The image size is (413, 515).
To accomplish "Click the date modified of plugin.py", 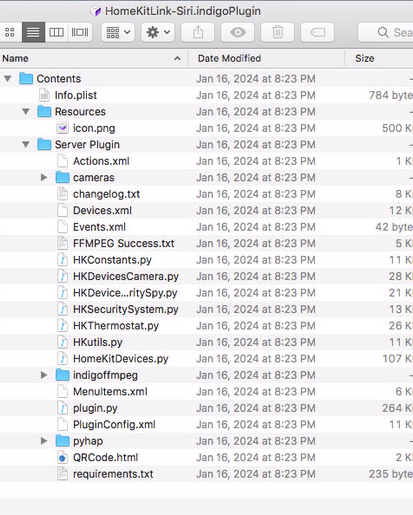I will point(256,408).
